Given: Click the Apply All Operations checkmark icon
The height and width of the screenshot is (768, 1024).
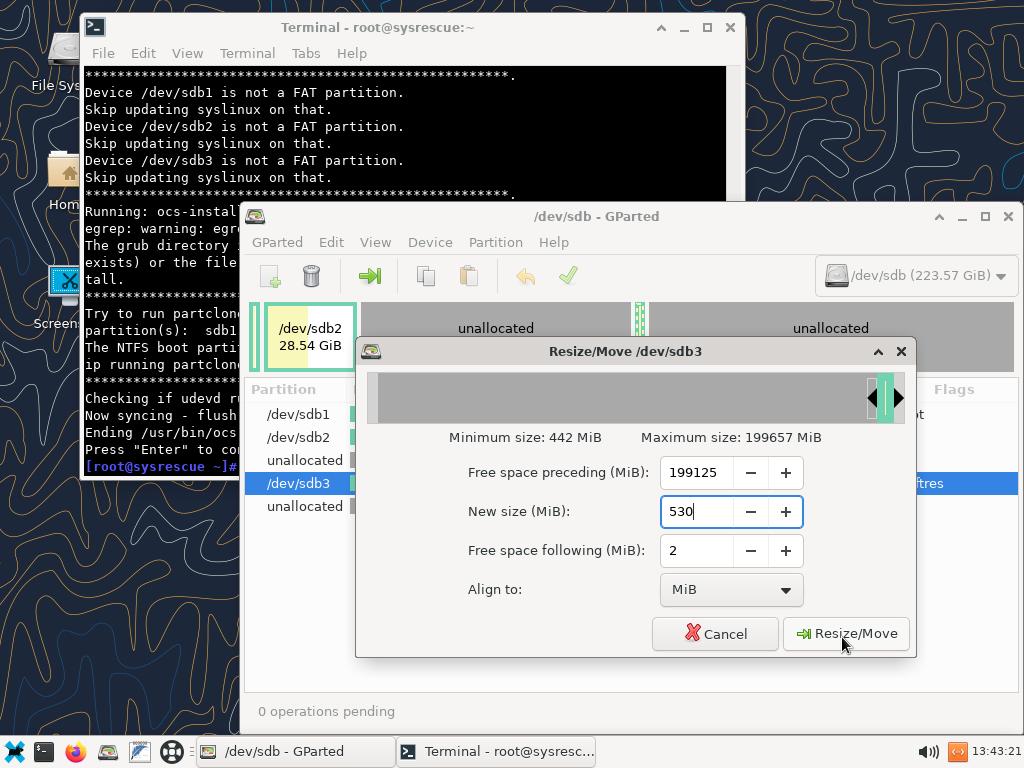Looking at the screenshot, I should click(568, 276).
